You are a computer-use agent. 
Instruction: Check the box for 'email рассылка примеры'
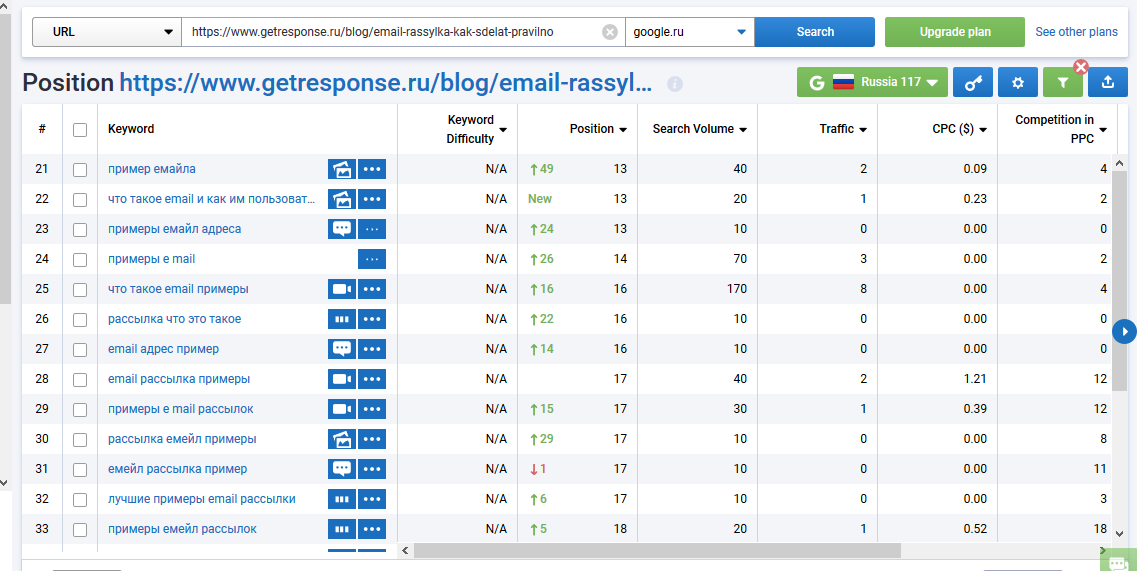pyautogui.click(x=80, y=380)
